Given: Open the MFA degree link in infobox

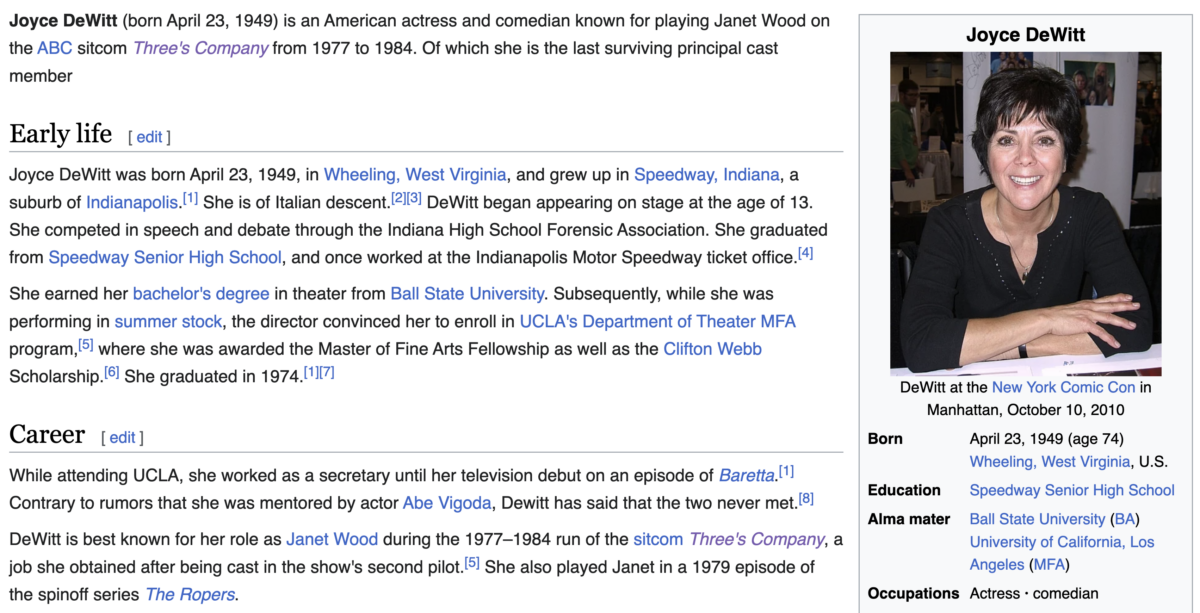Looking at the screenshot, I should pos(1047,564).
